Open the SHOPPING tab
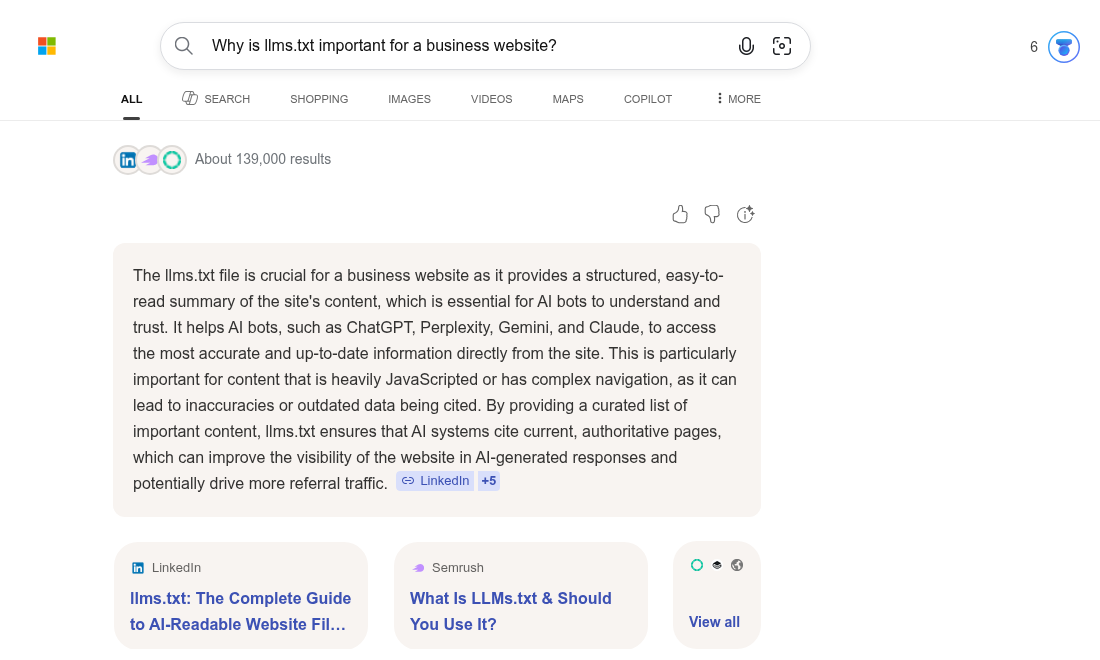The image size is (1100, 660). (319, 99)
